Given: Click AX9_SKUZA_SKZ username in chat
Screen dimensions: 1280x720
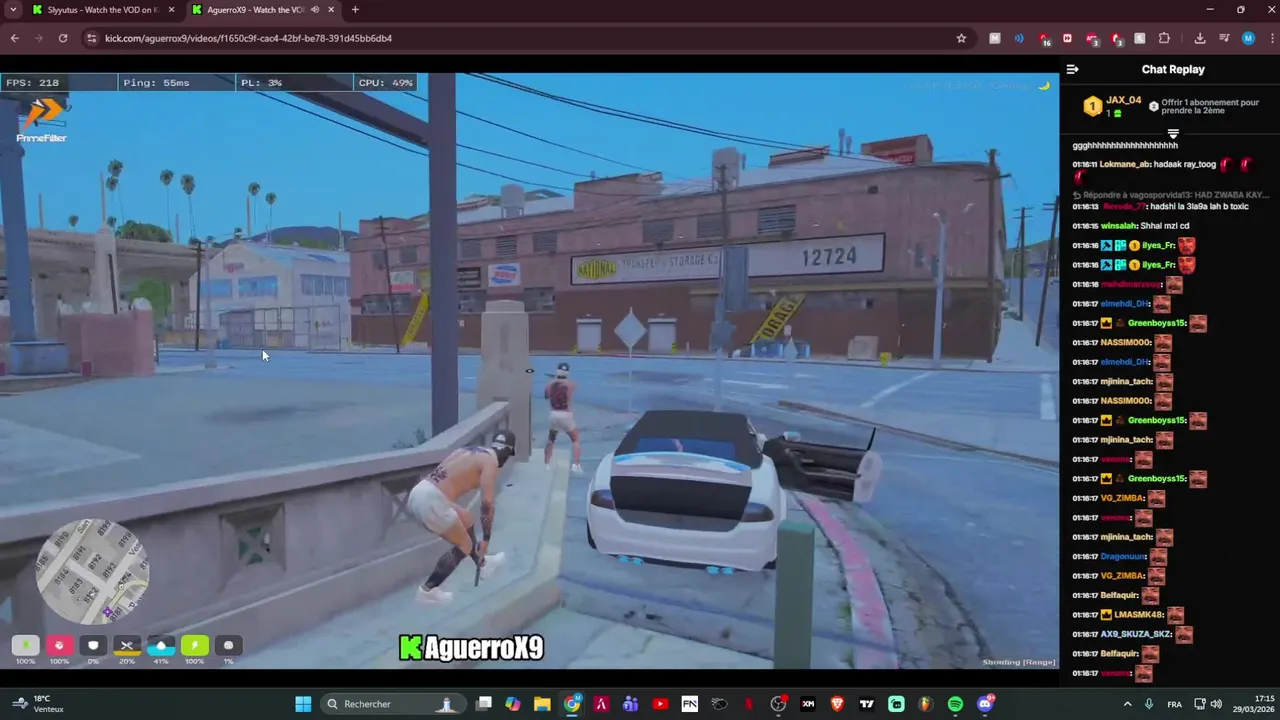Looking at the screenshot, I should coord(1136,634).
